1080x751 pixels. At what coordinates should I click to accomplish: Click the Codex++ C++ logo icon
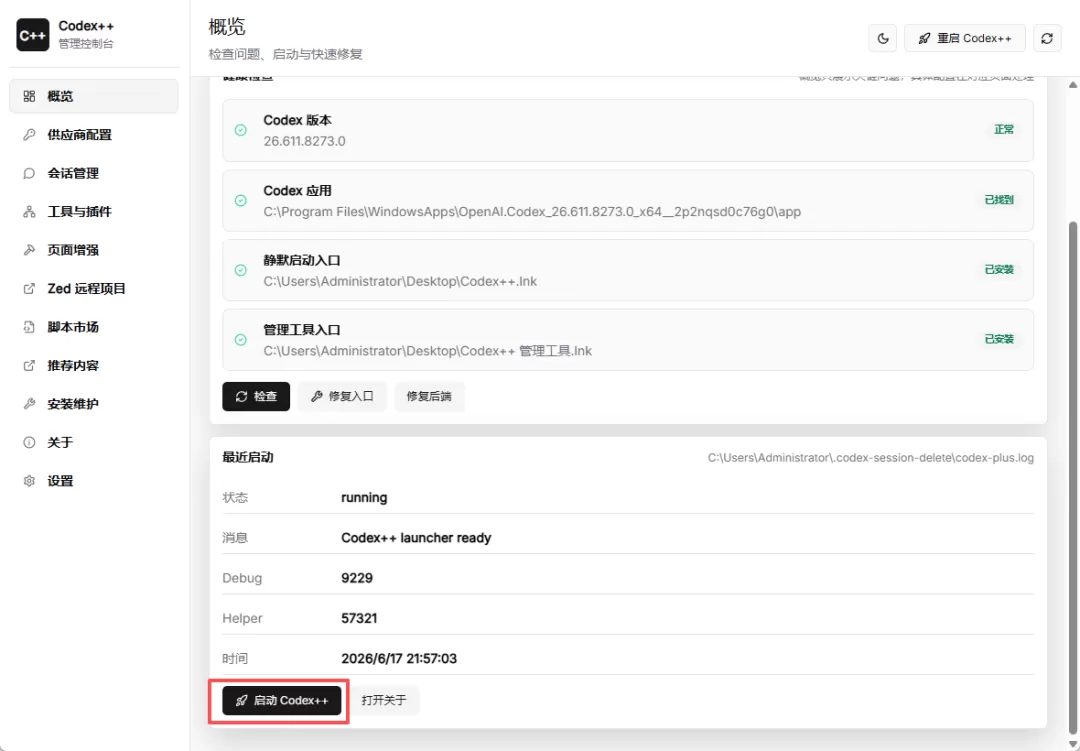pos(33,35)
